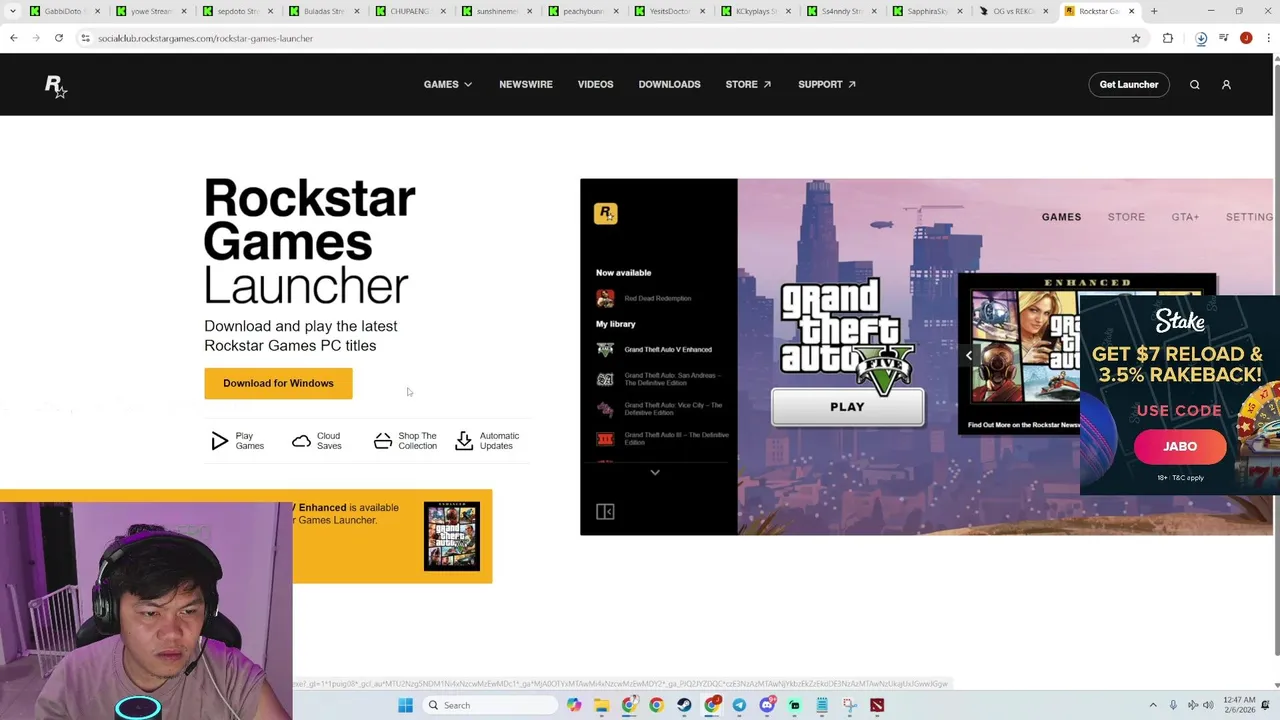Select the GTA+ tab in launcher preview
Image resolution: width=1280 pixels, height=720 pixels.
(1185, 217)
